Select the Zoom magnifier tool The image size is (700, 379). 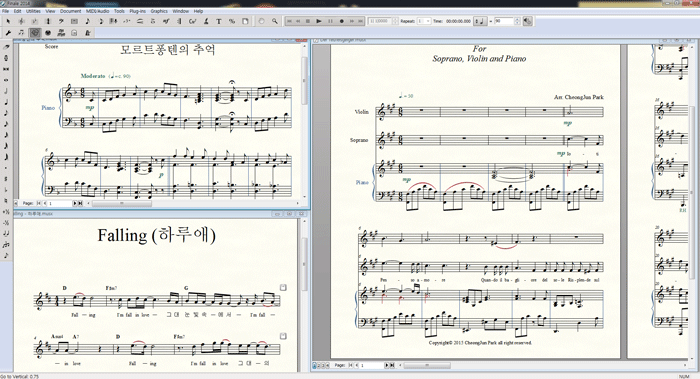tap(275, 21)
